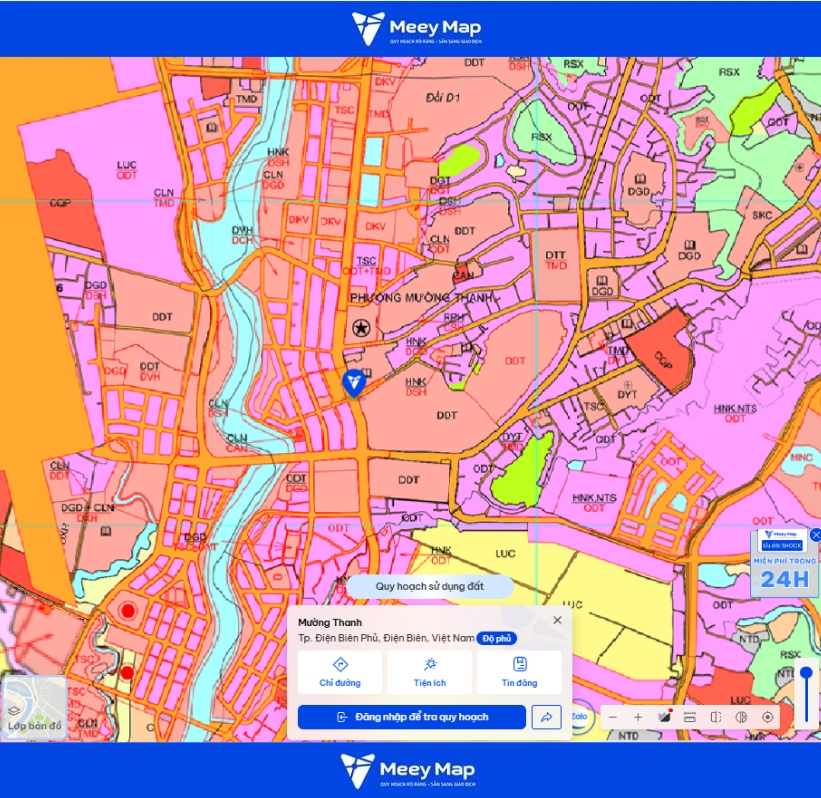Viewport: 821px width, 798px height.
Task: Open the map style icon with red dot
Action: click(x=664, y=716)
